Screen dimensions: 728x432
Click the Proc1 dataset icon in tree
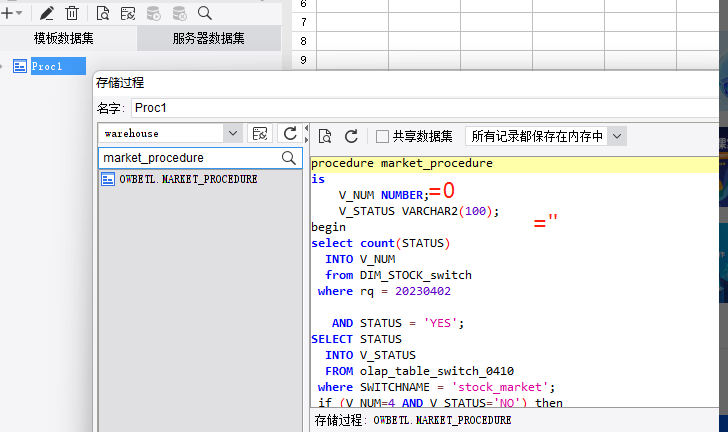[x=20, y=66]
